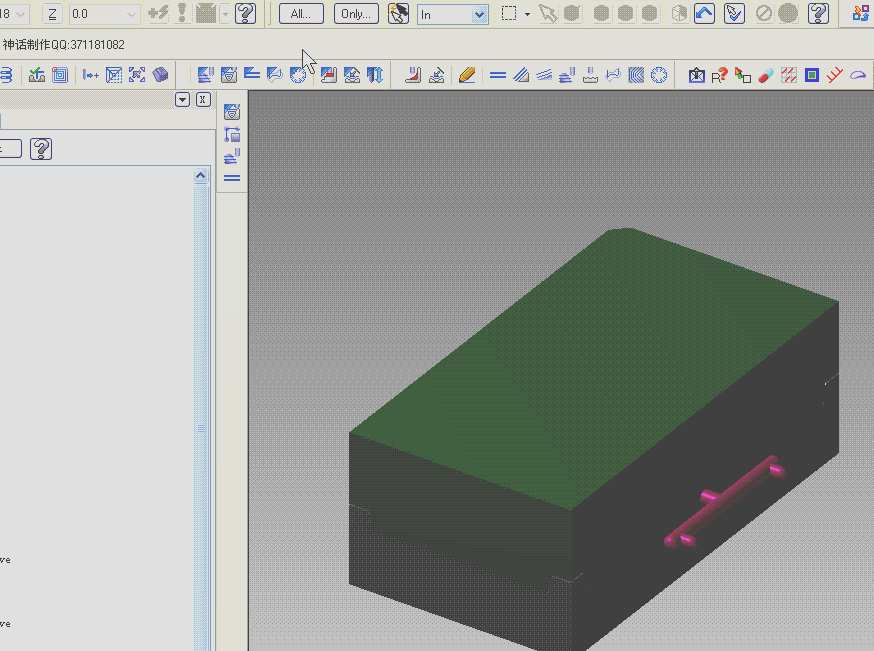Screen dimensions: 874x651
Task: Click the help button inside the left panel
Action: [41, 149]
